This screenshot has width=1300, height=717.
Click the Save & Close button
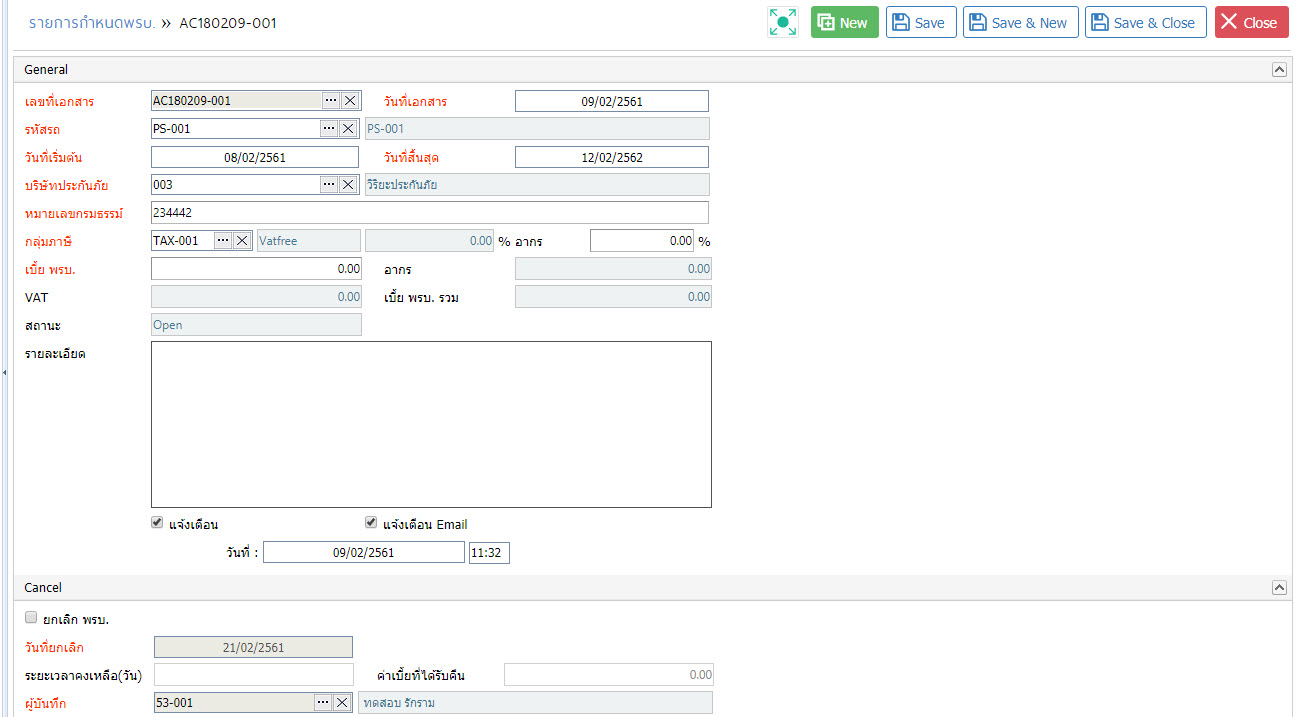(1146, 22)
